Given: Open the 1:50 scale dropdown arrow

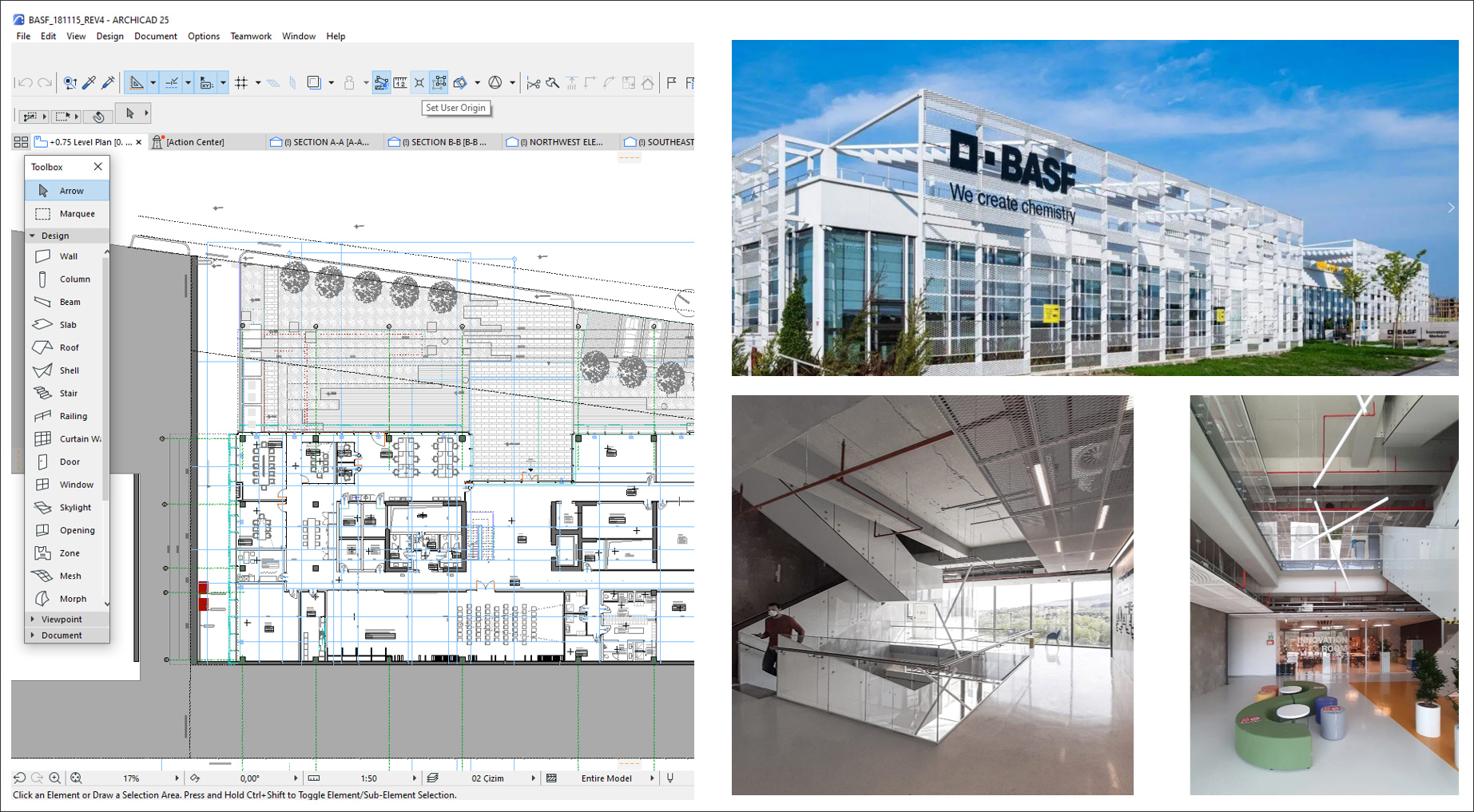Looking at the screenshot, I should 414,778.
